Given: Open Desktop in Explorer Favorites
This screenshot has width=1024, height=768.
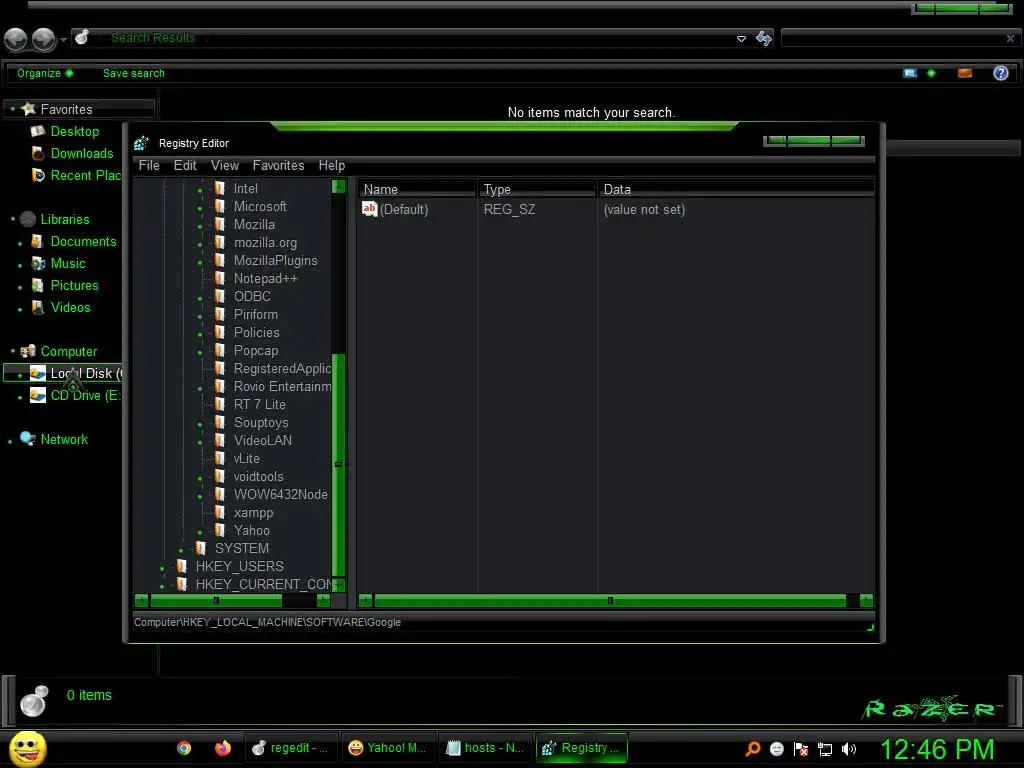Looking at the screenshot, I should coord(74,131).
